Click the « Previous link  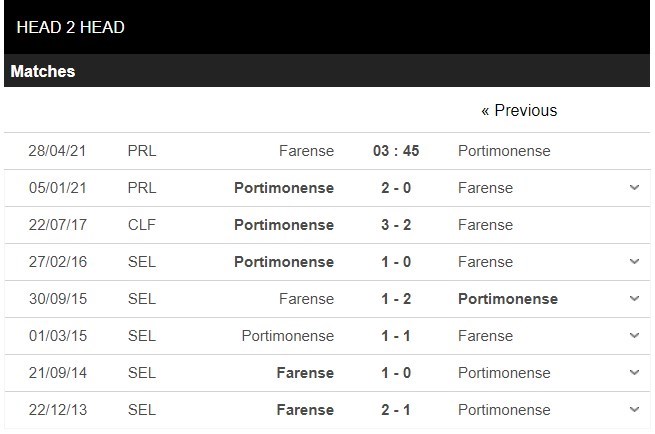[x=519, y=110]
